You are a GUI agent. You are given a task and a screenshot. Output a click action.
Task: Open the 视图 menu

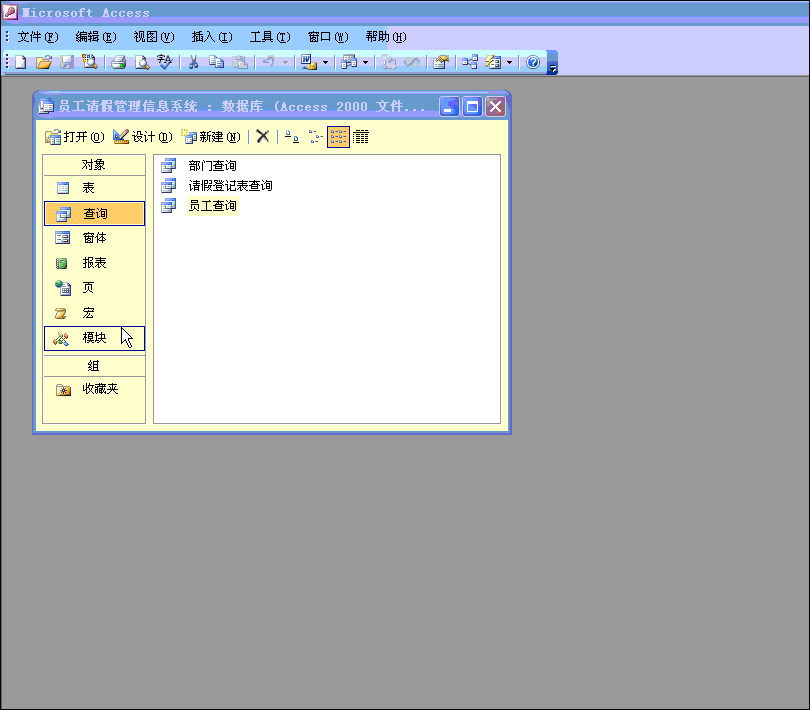coord(154,37)
